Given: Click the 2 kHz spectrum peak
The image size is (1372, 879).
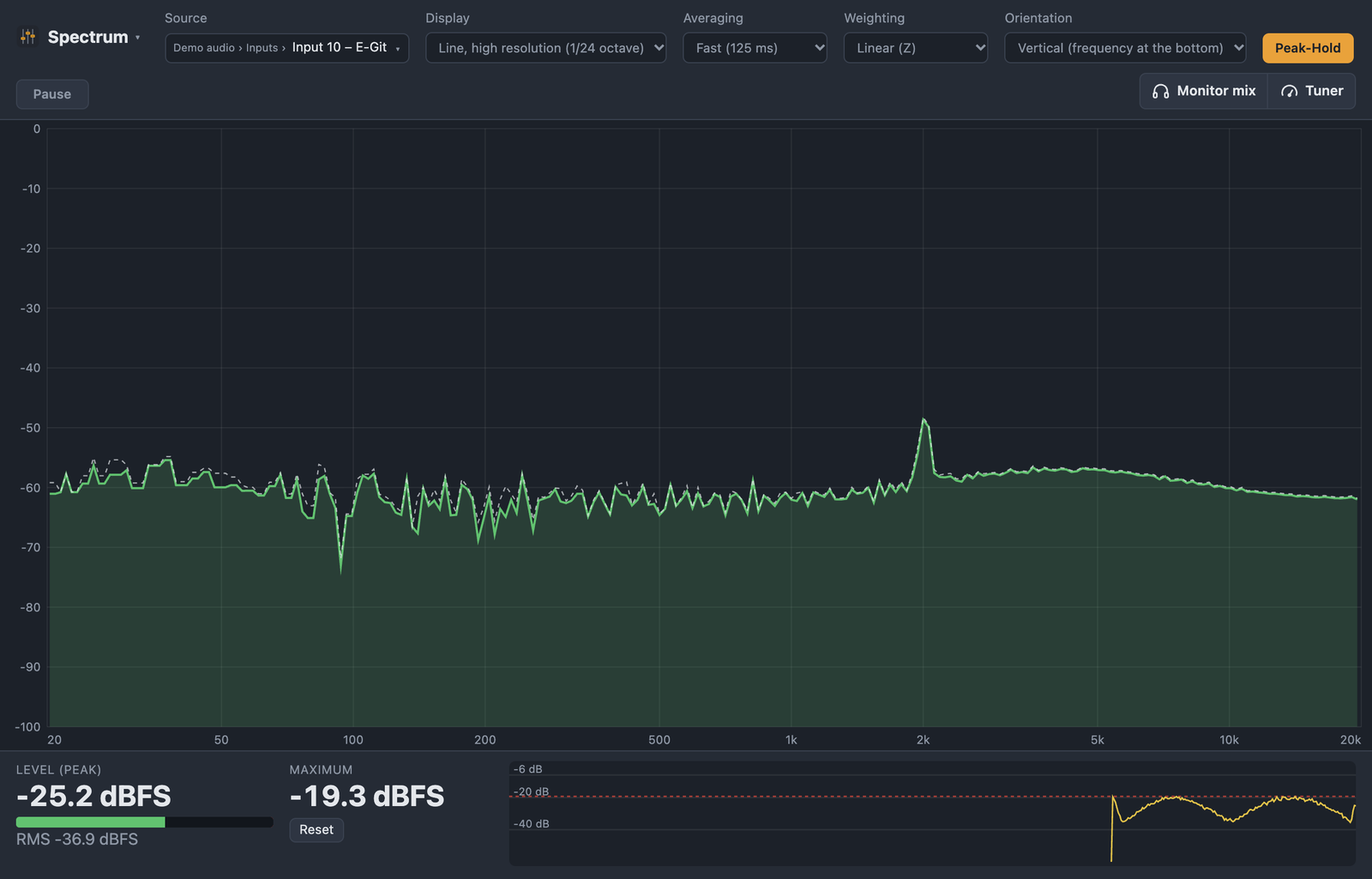Looking at the screenshot, I should 924,420.
